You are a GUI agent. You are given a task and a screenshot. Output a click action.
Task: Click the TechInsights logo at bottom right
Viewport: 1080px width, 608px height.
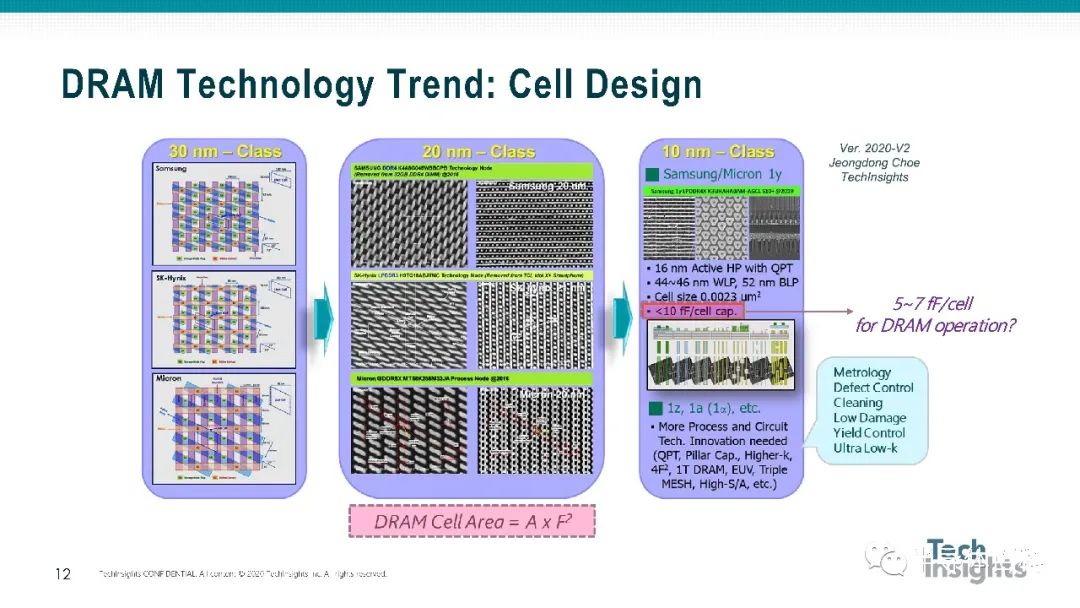tap(974, 560)
